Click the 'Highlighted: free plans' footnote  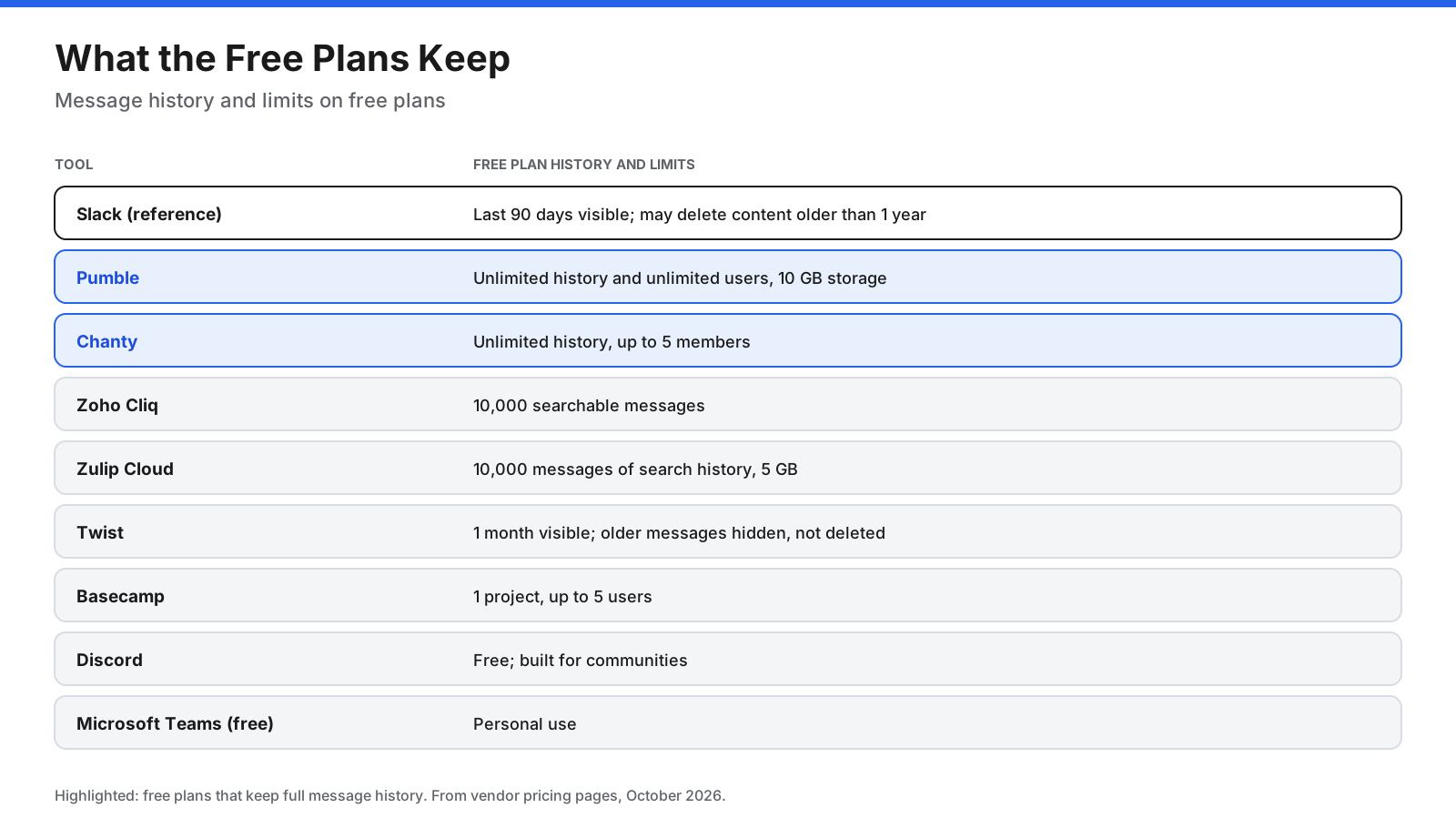pyautogui.click(x=389, y=795)
